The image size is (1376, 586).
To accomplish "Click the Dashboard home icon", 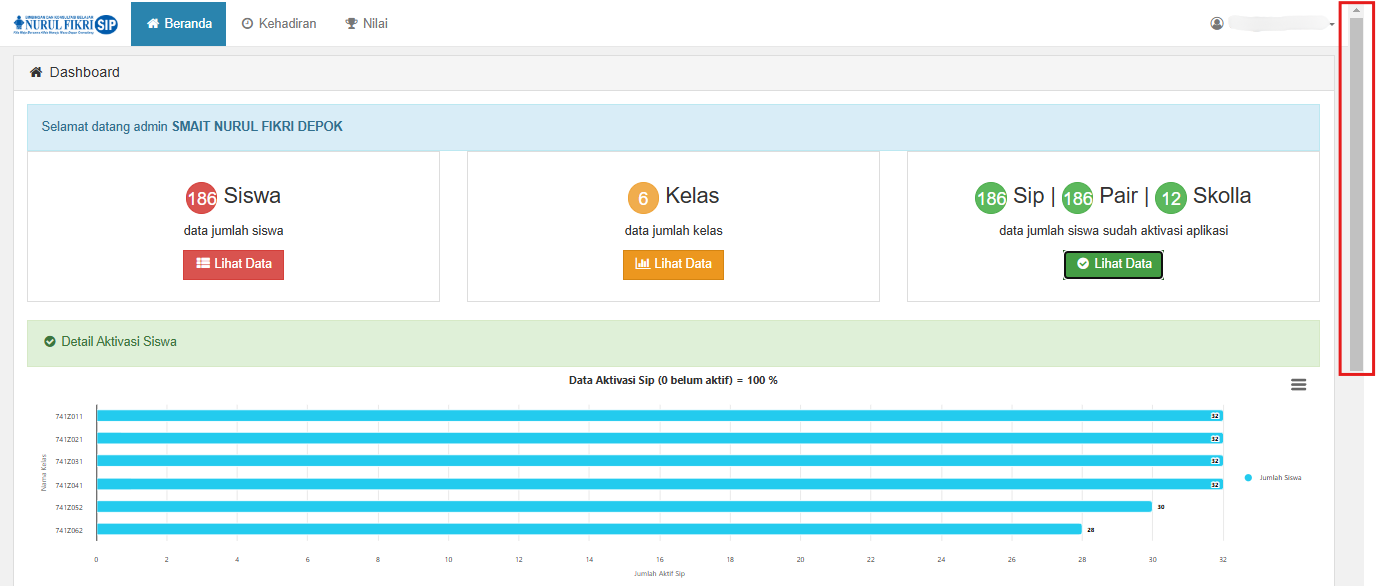I will 36,73.
